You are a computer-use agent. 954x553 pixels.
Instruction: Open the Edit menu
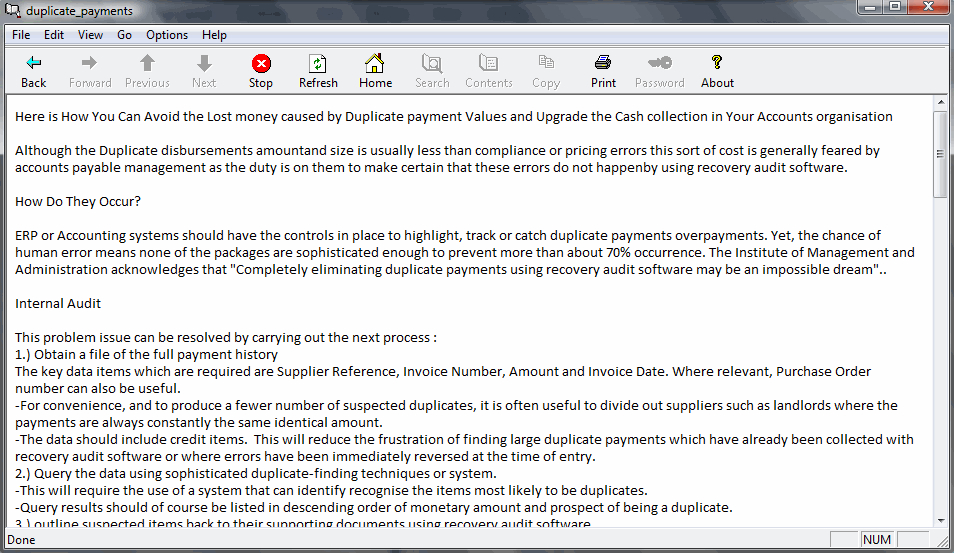point(54,35)
